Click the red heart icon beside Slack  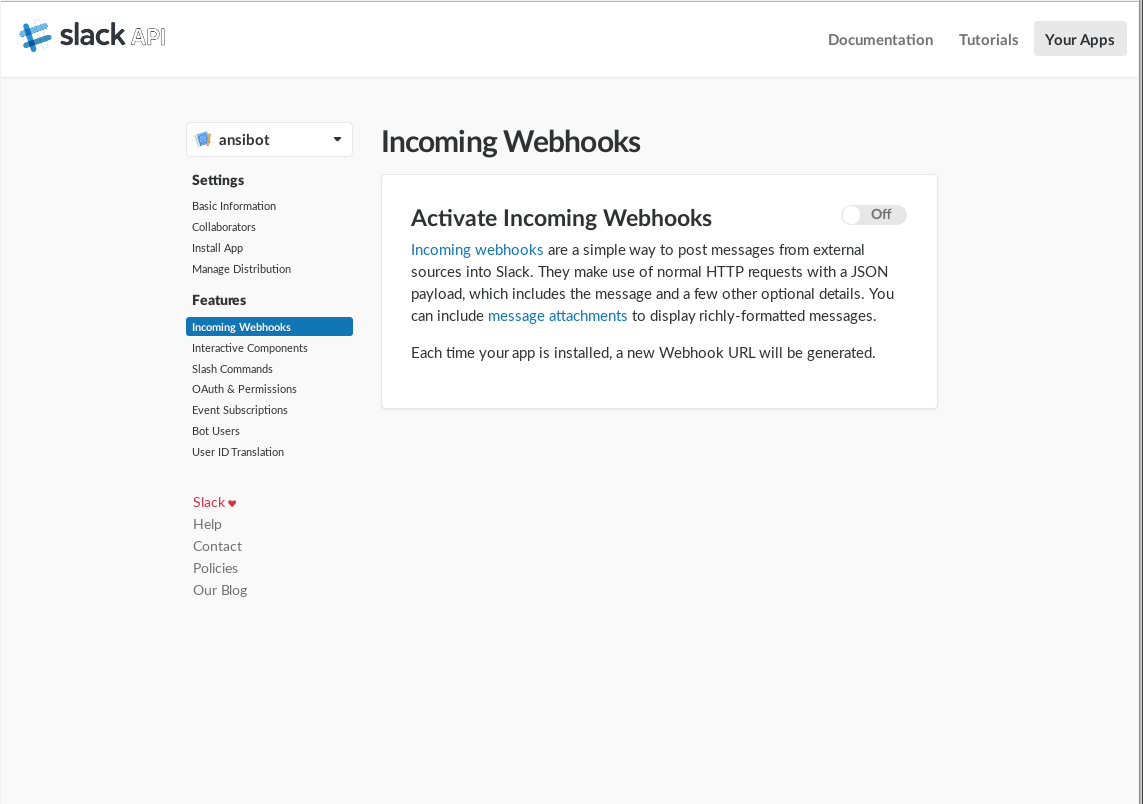(232, 503)
